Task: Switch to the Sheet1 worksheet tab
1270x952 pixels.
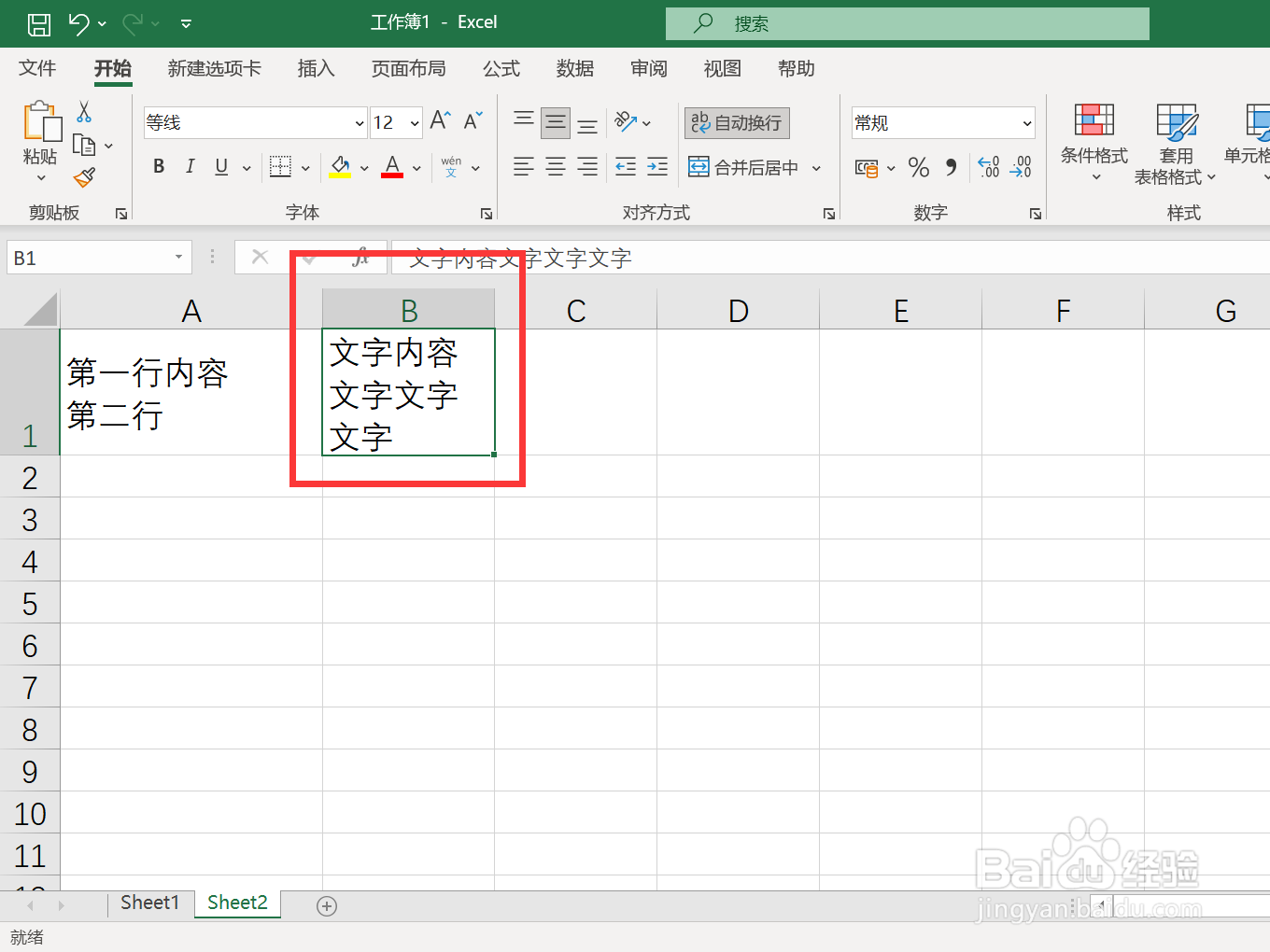Action: pos(149,903)
